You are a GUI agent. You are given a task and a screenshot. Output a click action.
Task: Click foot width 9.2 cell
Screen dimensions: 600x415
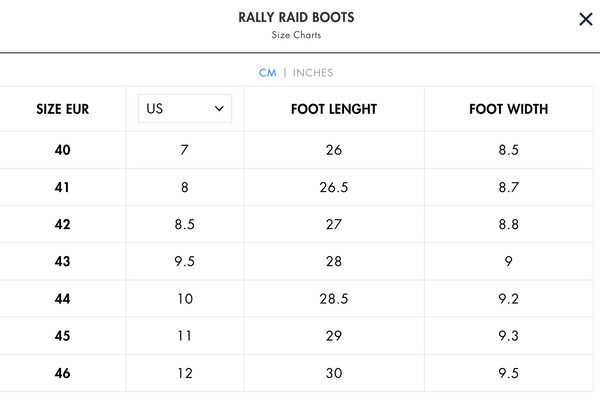click(x=508, y=299)
